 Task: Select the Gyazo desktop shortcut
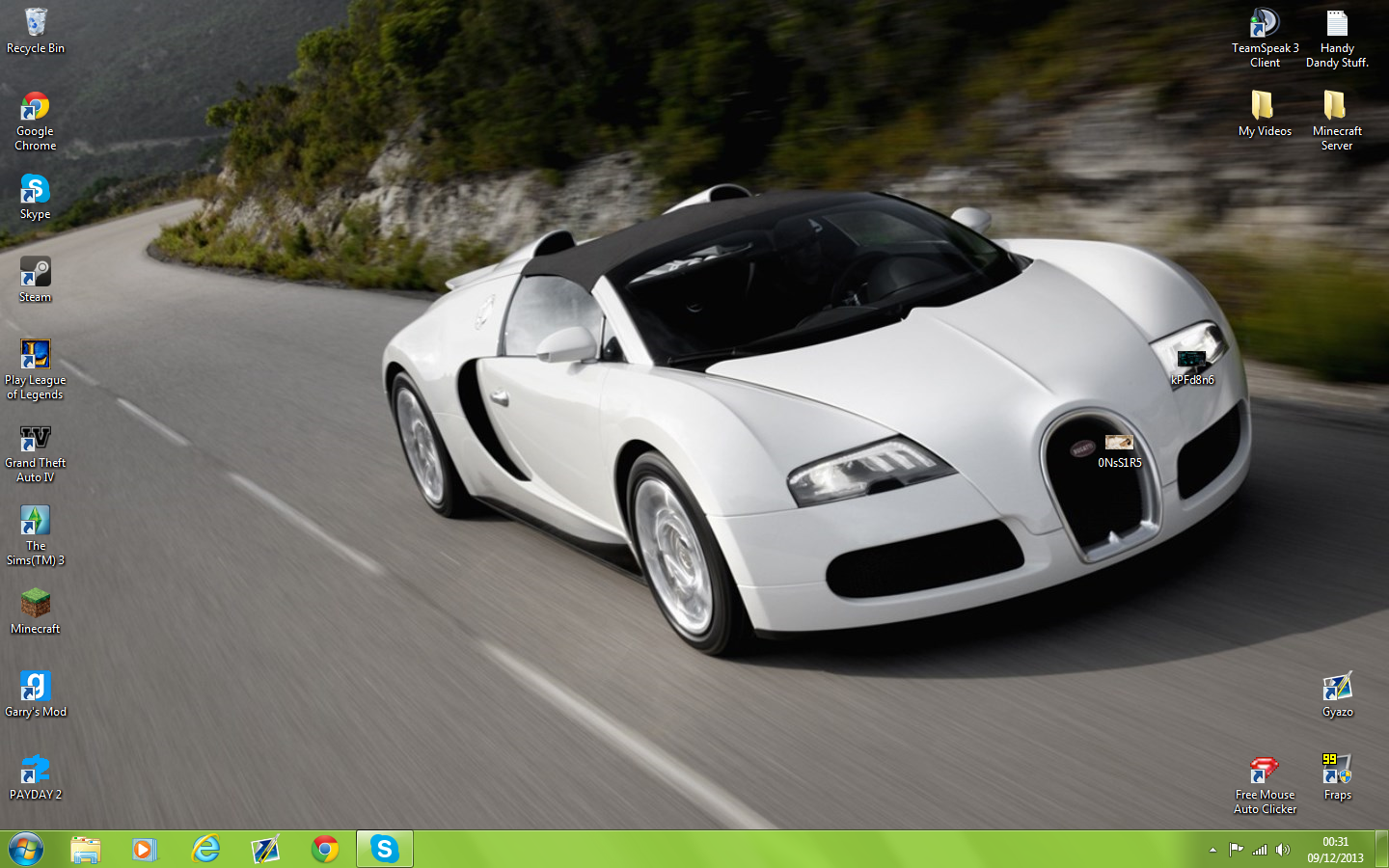(x=1337, y=694)
